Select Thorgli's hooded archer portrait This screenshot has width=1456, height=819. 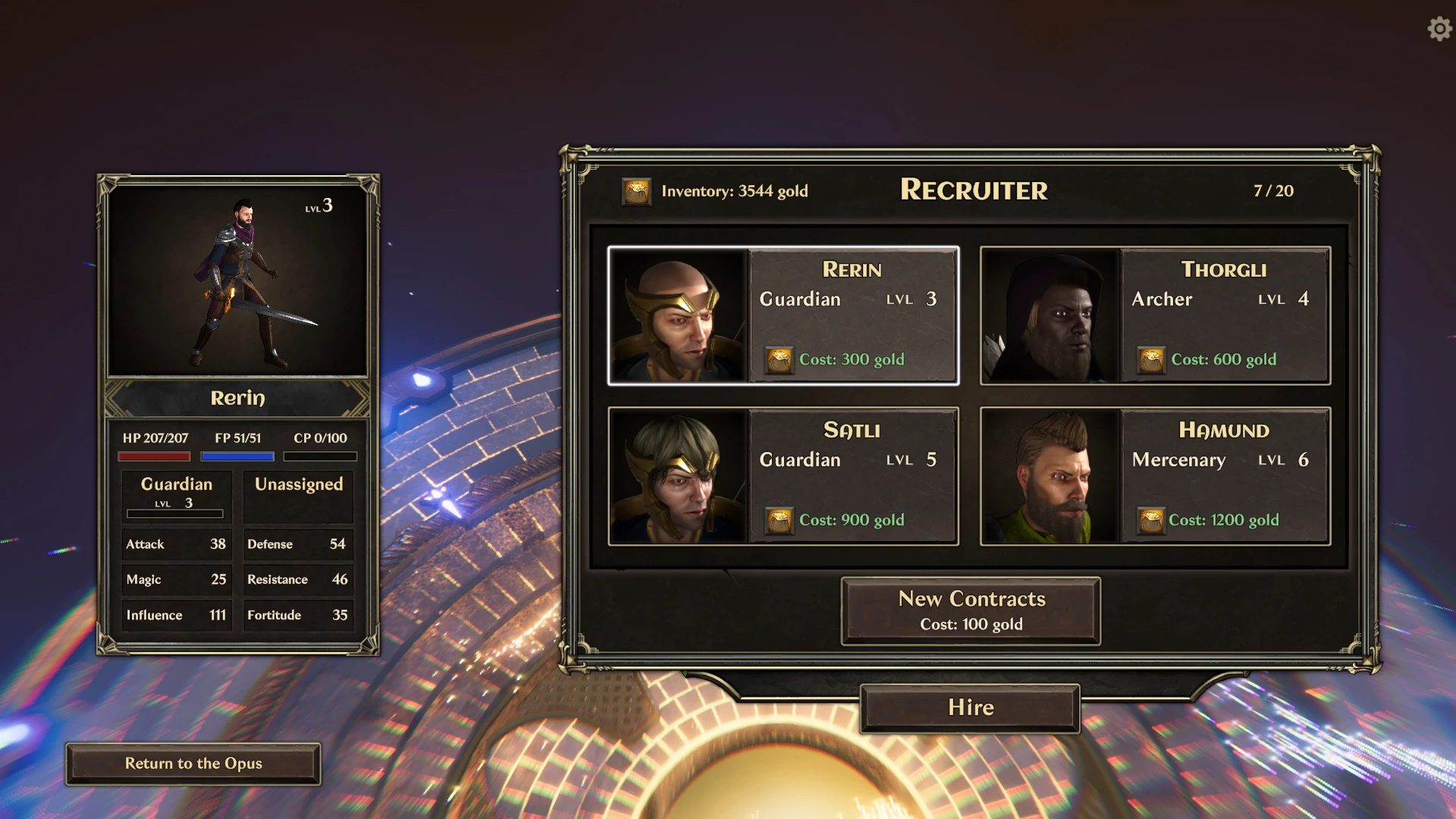1050,315
